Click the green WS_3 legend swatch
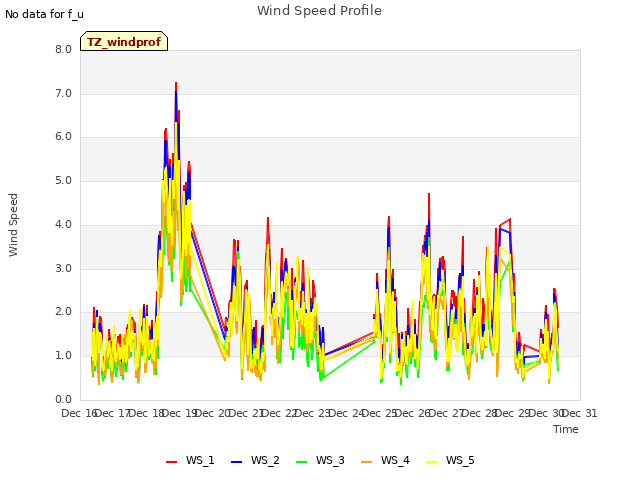 tap(302, 462)
